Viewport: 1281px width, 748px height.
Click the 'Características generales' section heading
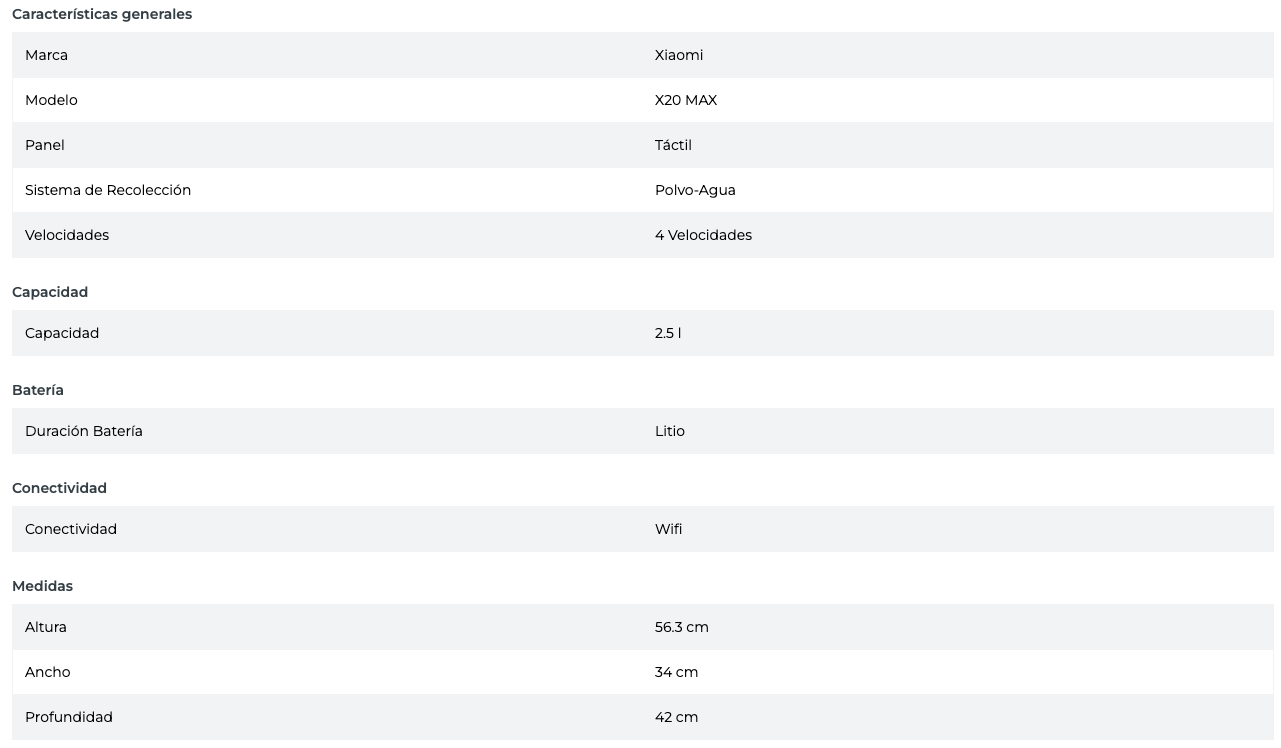(102, 14)
